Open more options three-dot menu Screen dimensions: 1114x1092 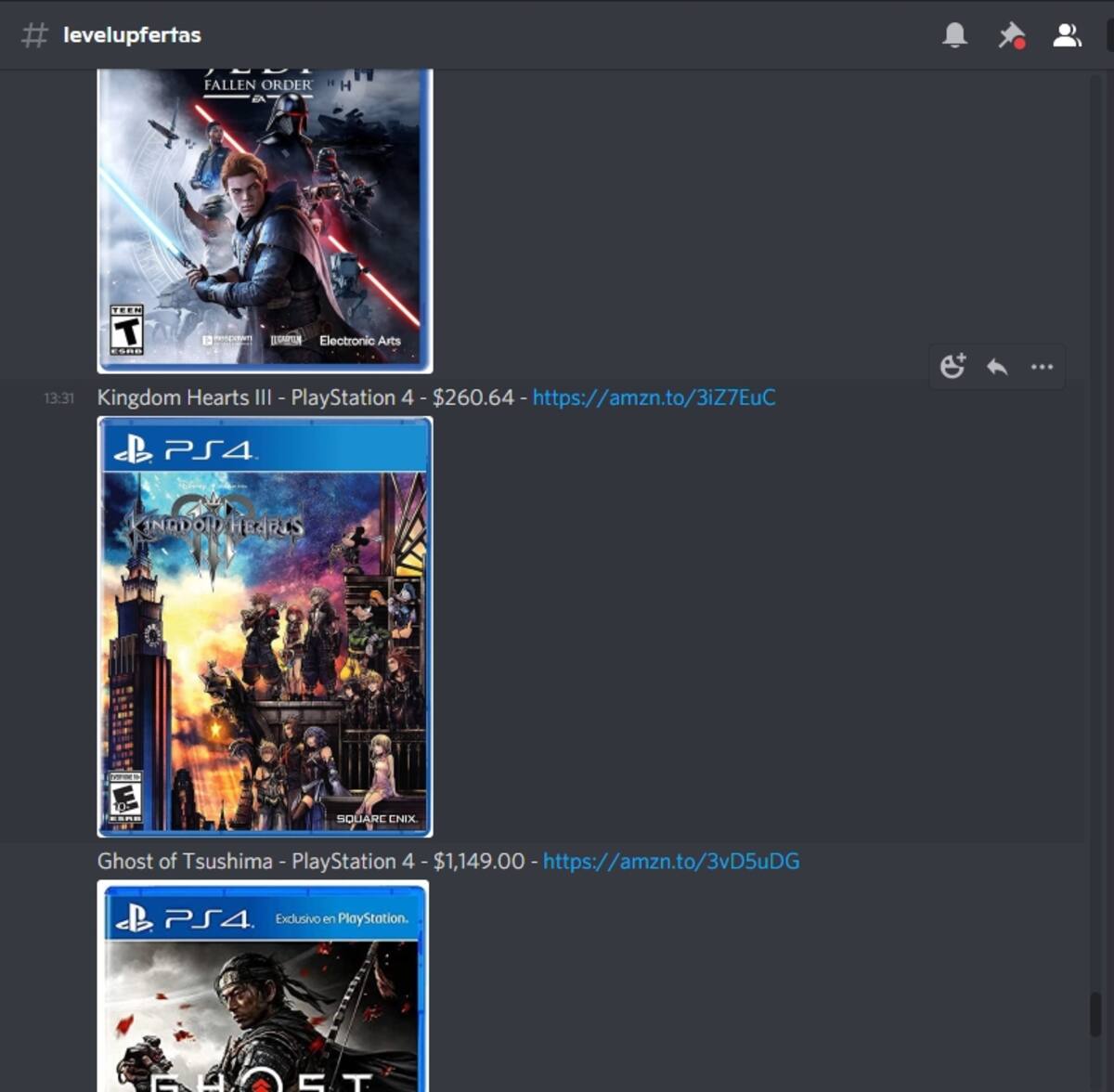(1042, 367)
